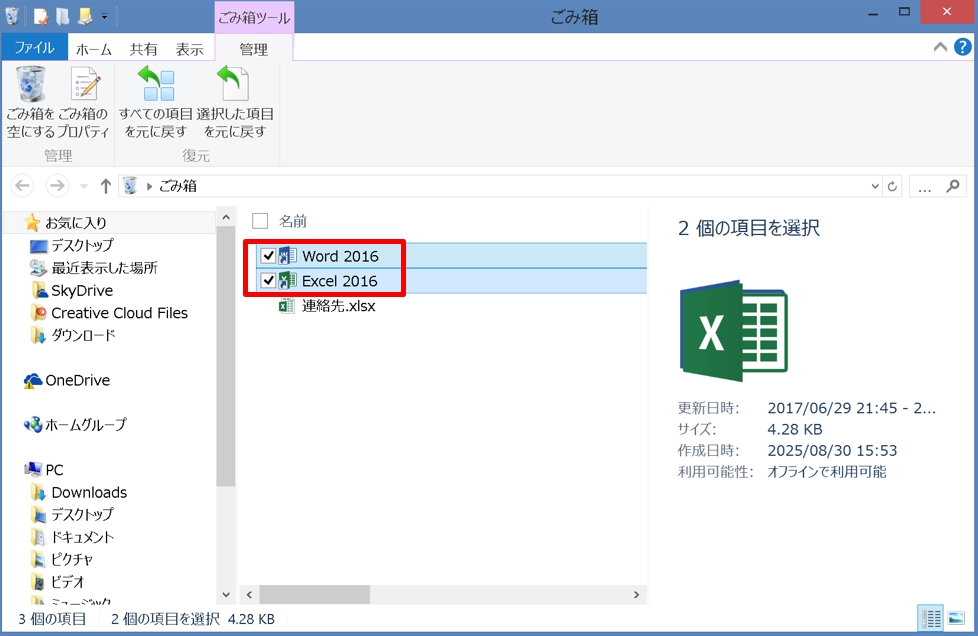The width and height of the screenshot is (978, 636).
Task: Switch to large icons view in status bar
Action: coord(956,619)
